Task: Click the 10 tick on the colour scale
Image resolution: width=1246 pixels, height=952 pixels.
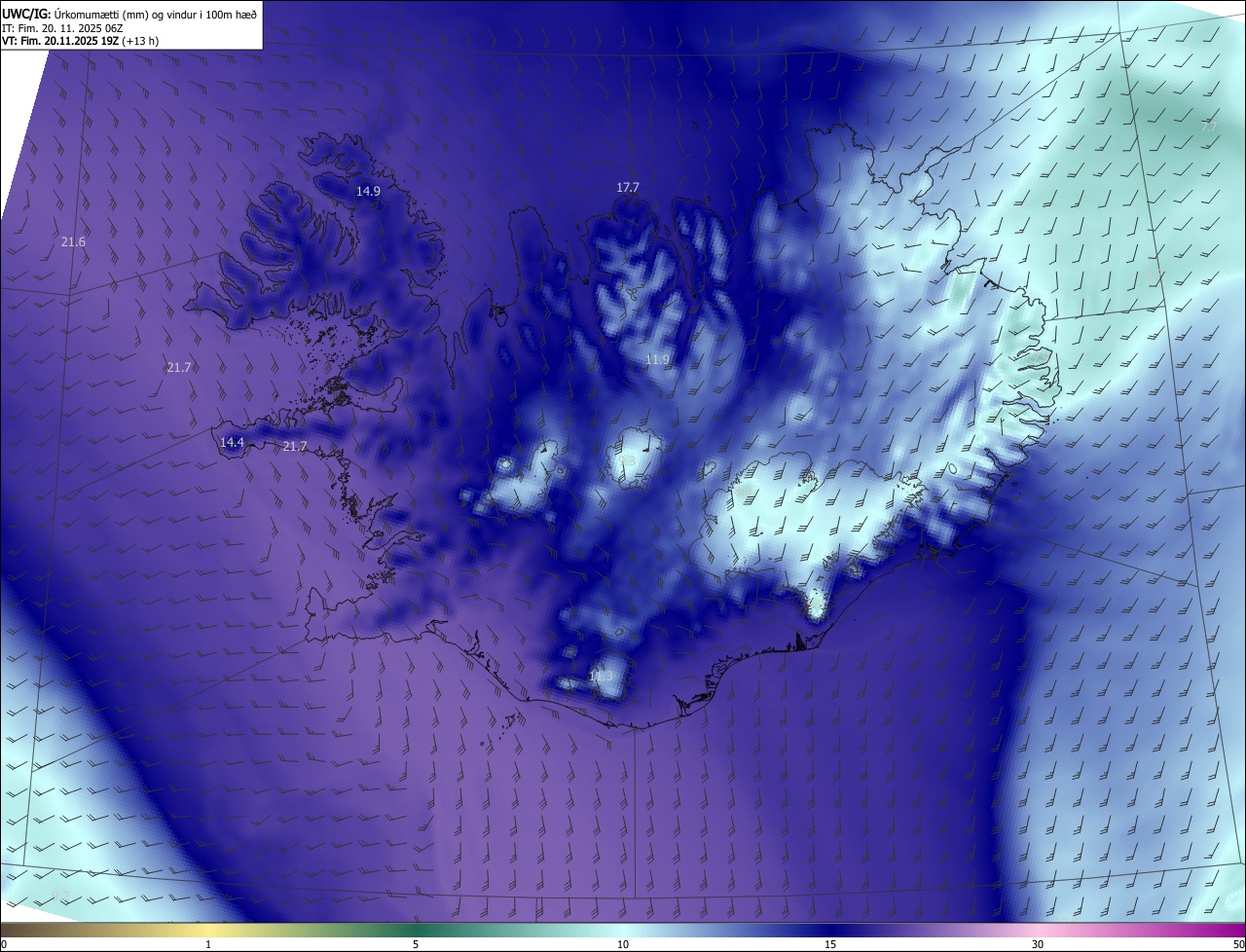Action: click(x=623, y=944)
